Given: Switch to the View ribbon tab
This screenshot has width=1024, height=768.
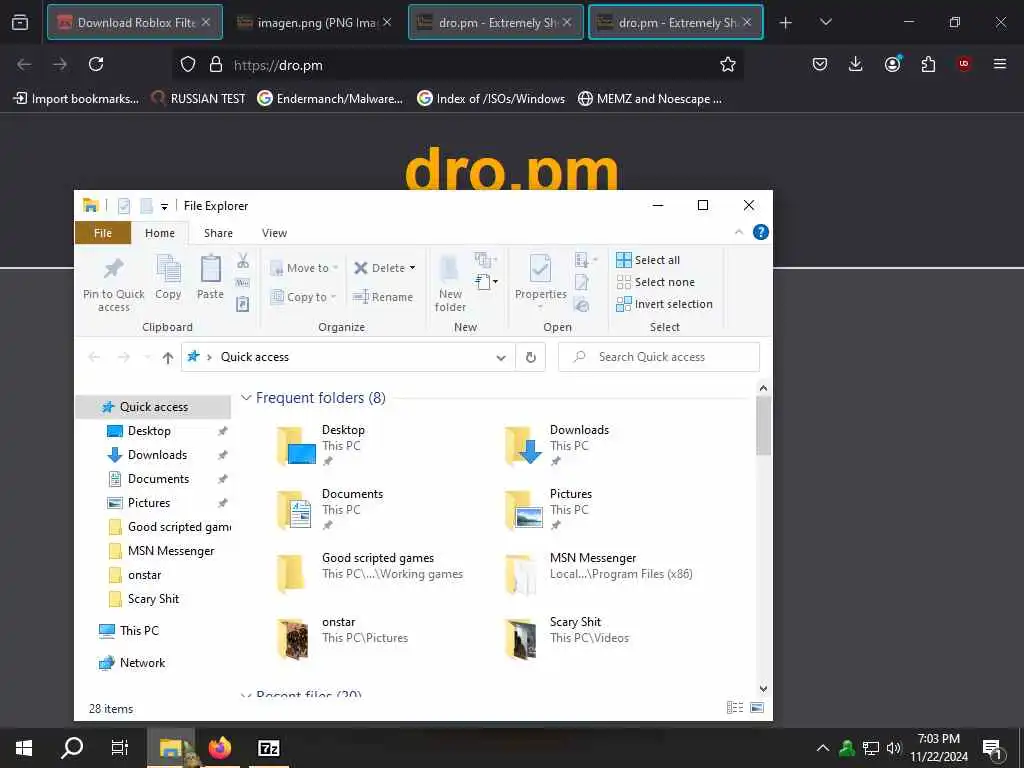Looking at the screenshot, I should click(x=274, y=233).
